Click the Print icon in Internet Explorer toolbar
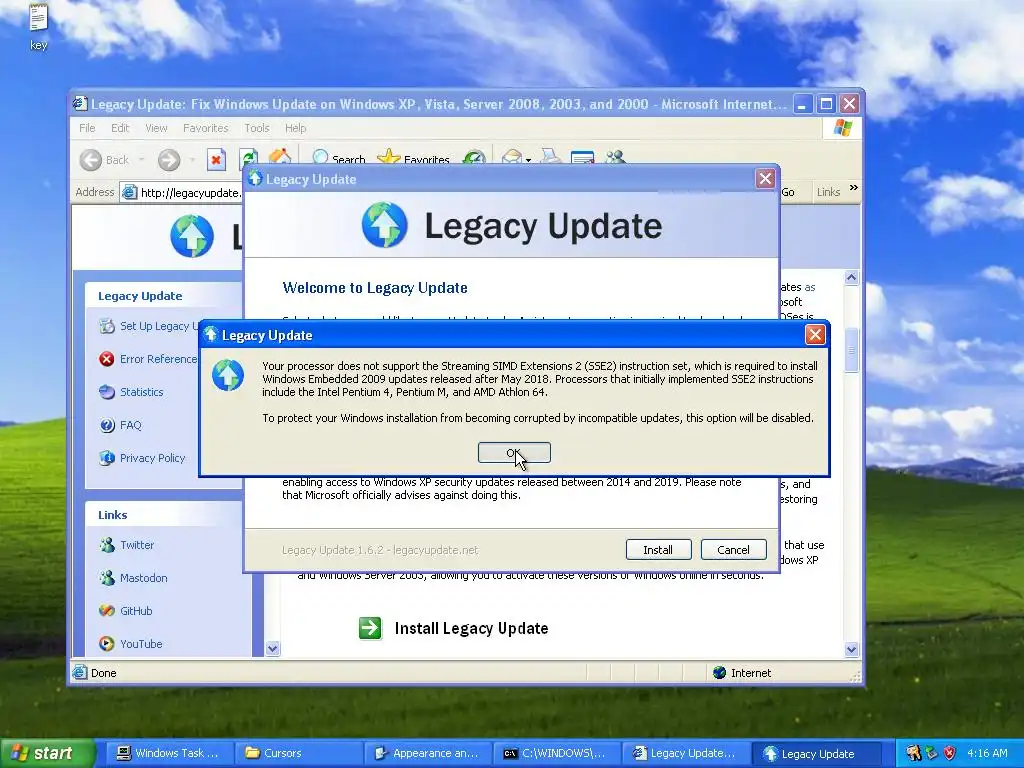 (x=551, y=157)
